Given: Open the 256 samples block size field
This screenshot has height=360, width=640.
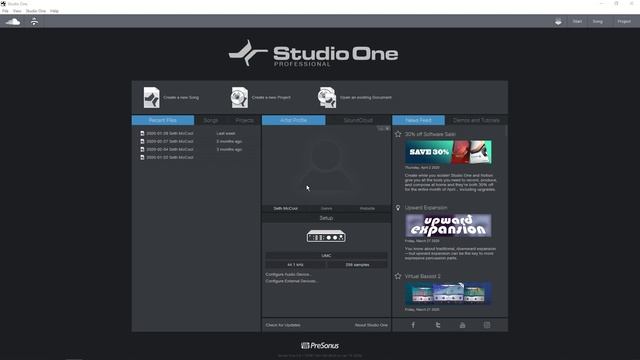Looking at the screenshot, I should coord(357,265).
